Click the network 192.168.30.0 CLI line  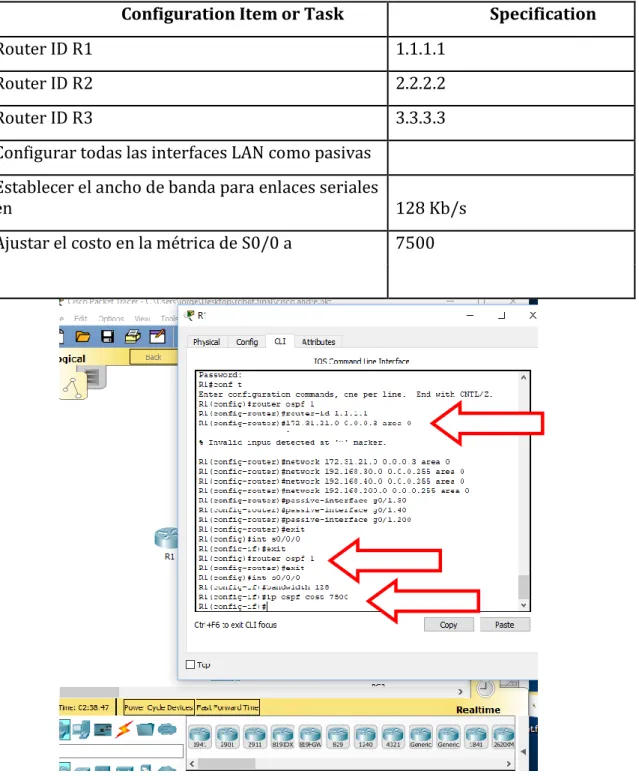click(332, 472)
